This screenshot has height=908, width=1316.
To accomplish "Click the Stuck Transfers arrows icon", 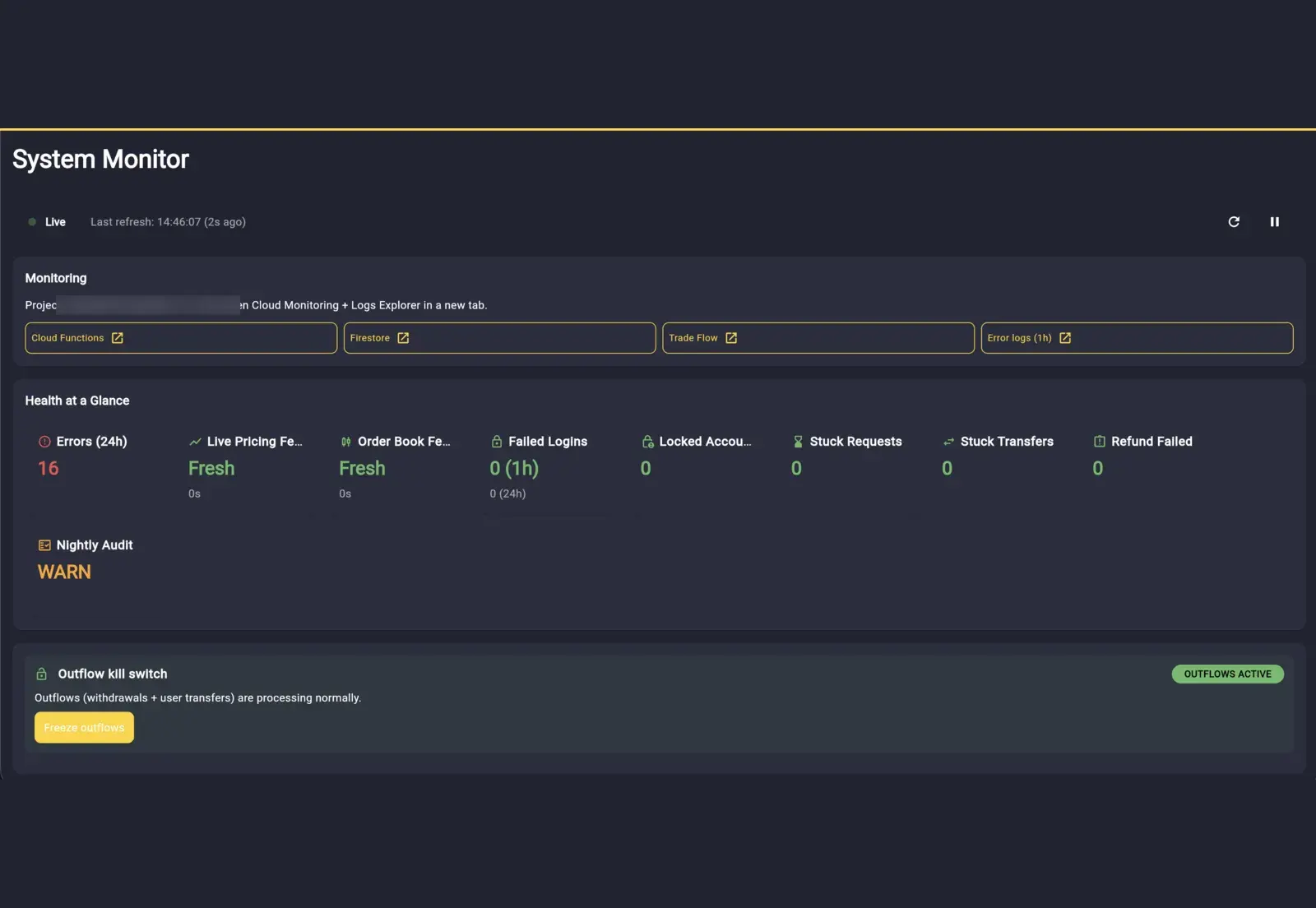I will click(x=948, y=442).
